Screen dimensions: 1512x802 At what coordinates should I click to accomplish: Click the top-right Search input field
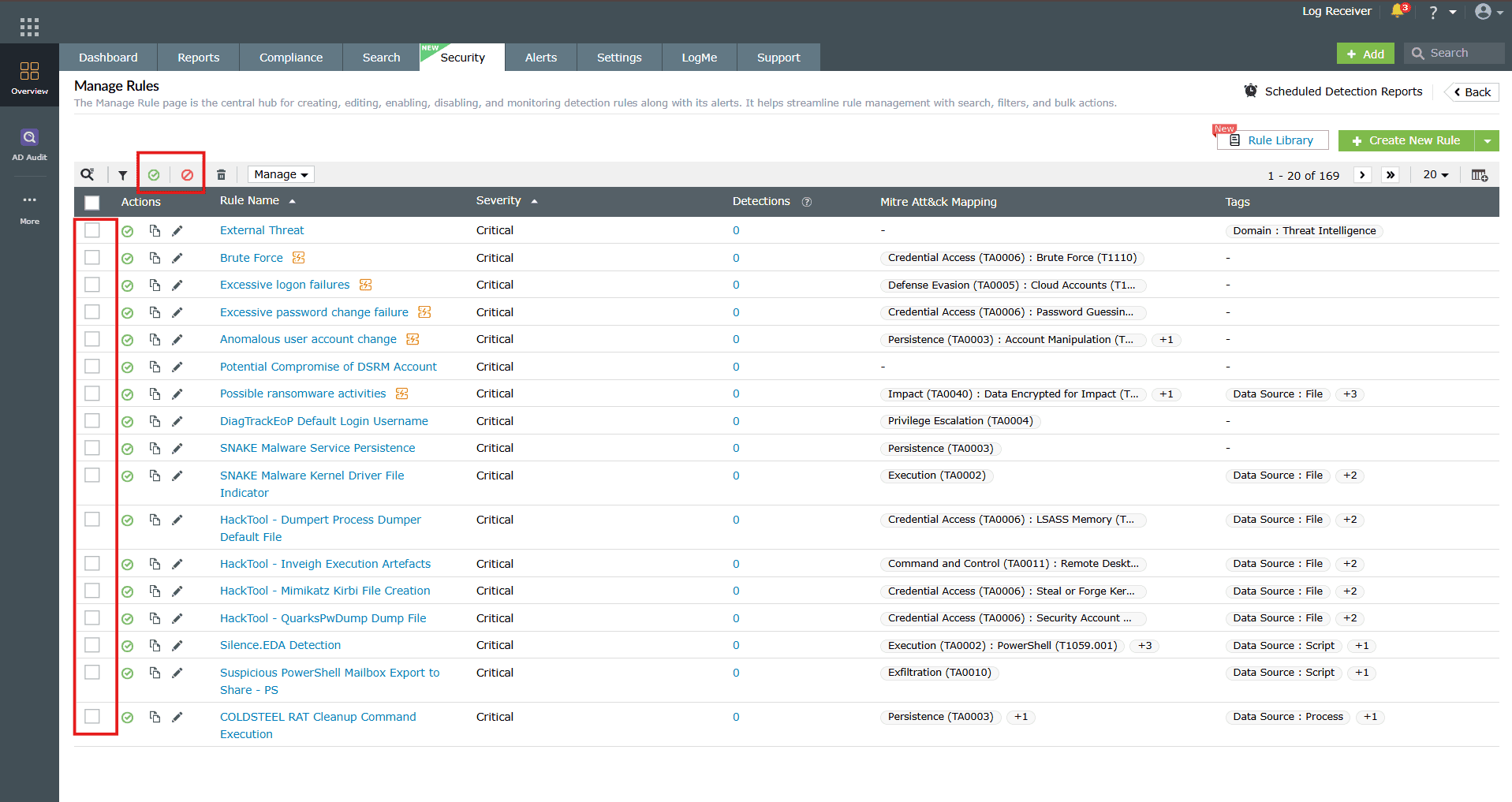click(x=1454, y=53)
